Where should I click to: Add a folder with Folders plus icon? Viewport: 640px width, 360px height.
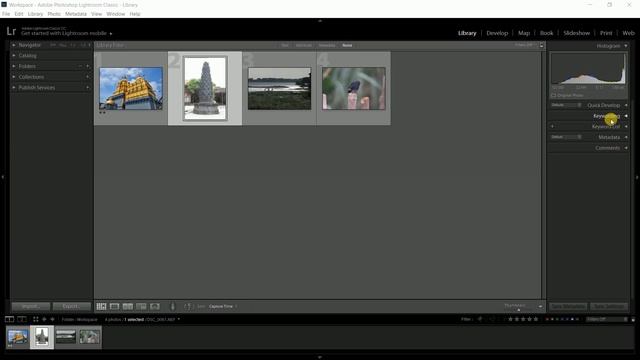click(x=87, y=66)
